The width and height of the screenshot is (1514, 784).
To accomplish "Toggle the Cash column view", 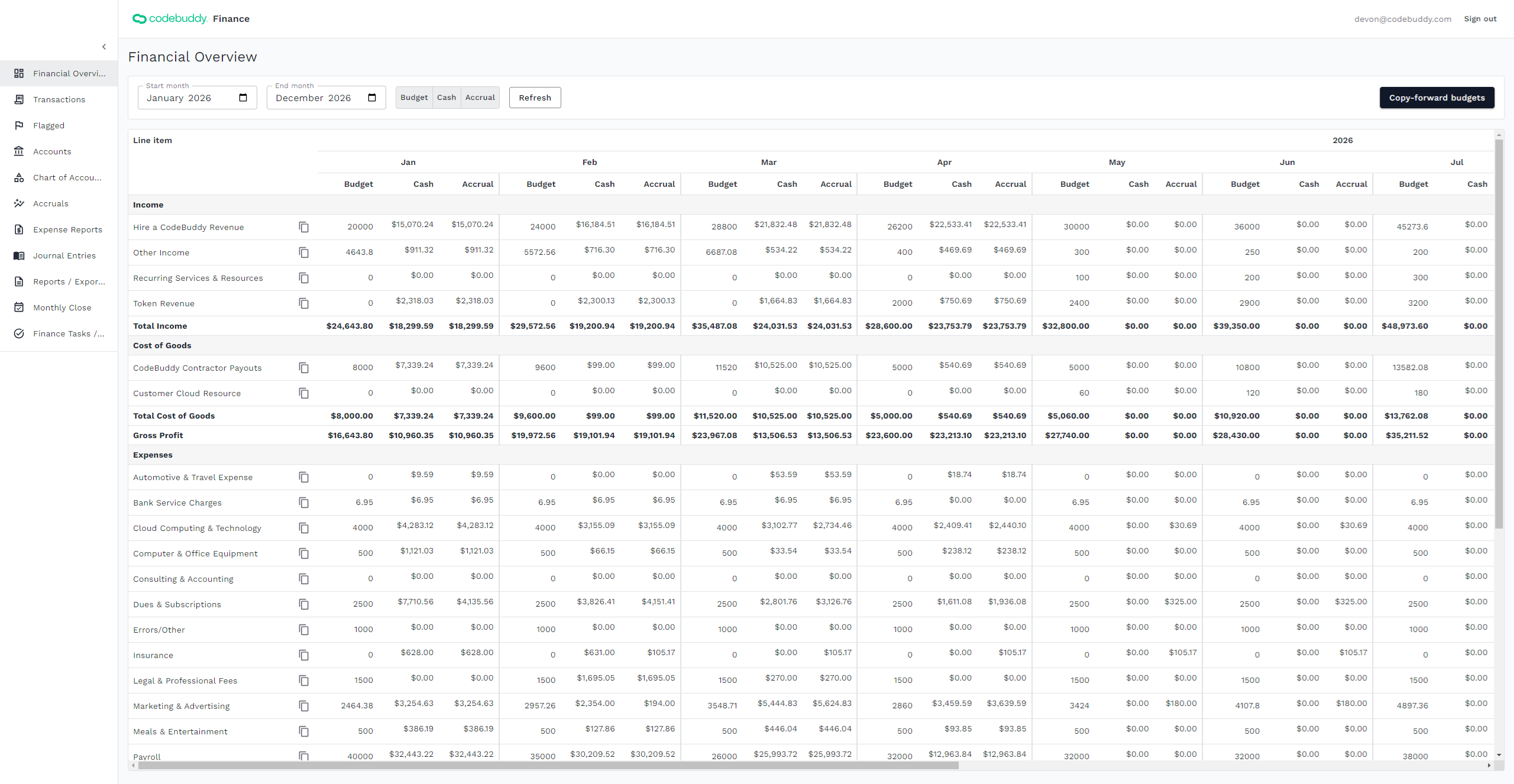I will point(447,98).
